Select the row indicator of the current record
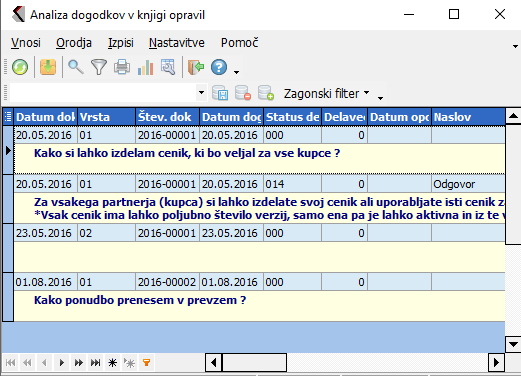Screen dimensions: 521x376 pyautogui.click(x=8, y=150)
